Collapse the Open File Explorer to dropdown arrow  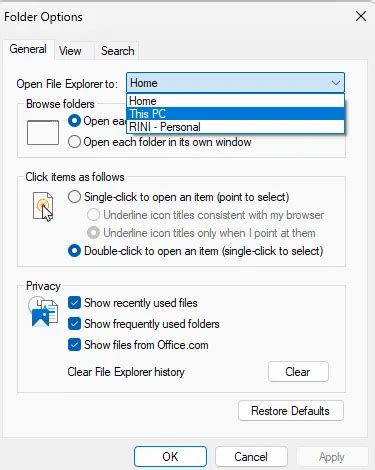(335, 83)
